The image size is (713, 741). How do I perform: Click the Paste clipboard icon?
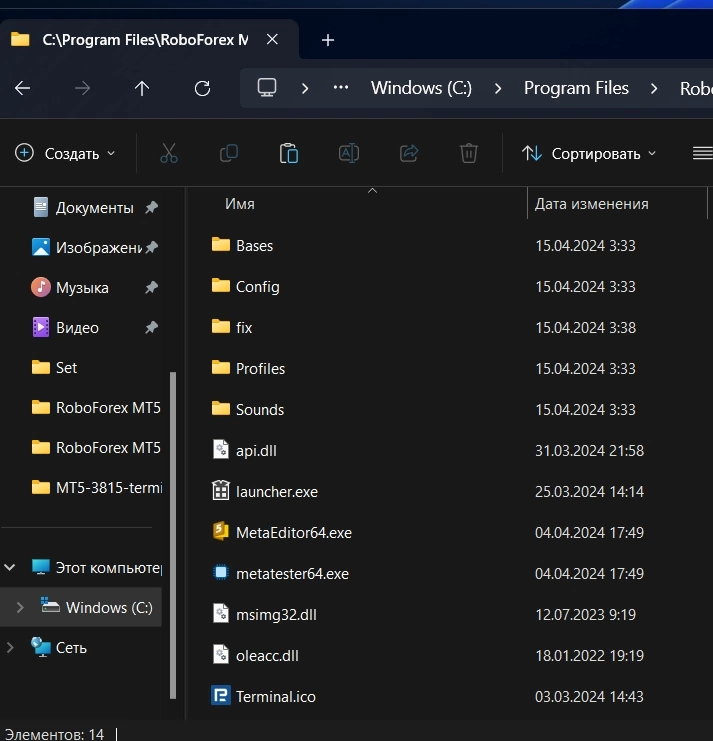[x=289, y=154]
